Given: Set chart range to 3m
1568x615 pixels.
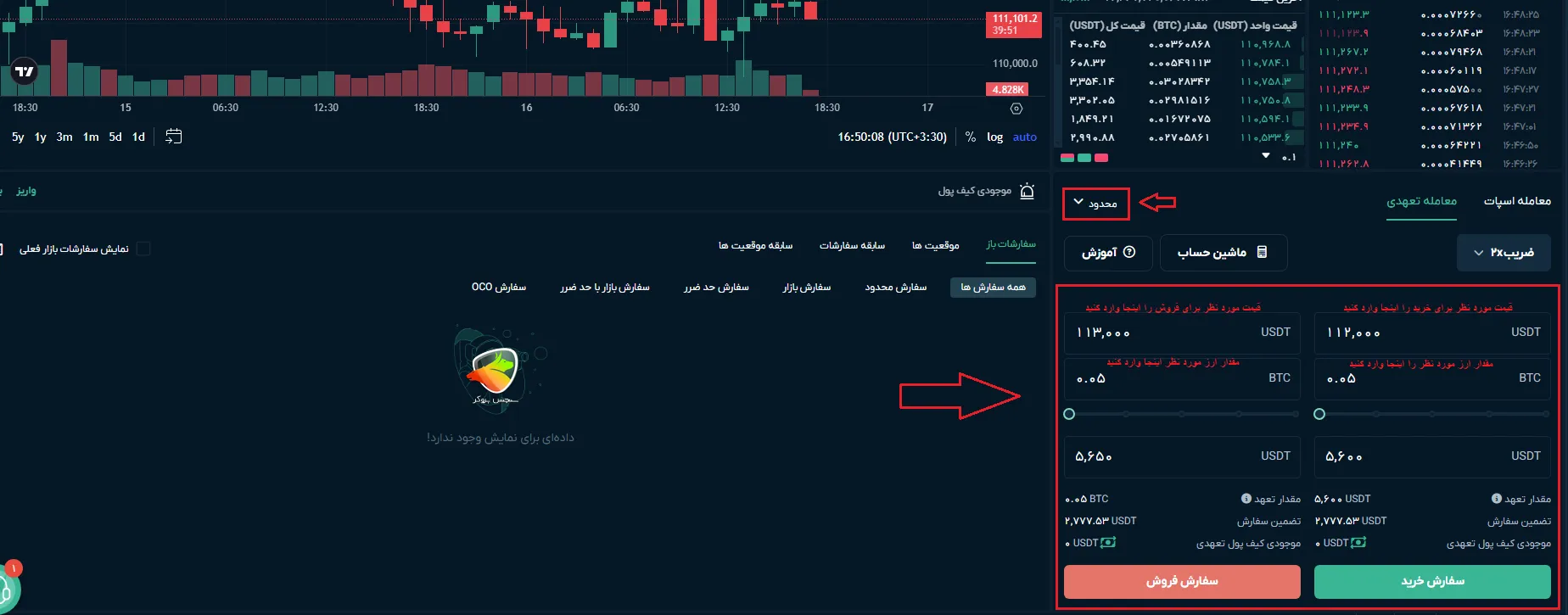Looking at the screenshot, I should point(64,137).
